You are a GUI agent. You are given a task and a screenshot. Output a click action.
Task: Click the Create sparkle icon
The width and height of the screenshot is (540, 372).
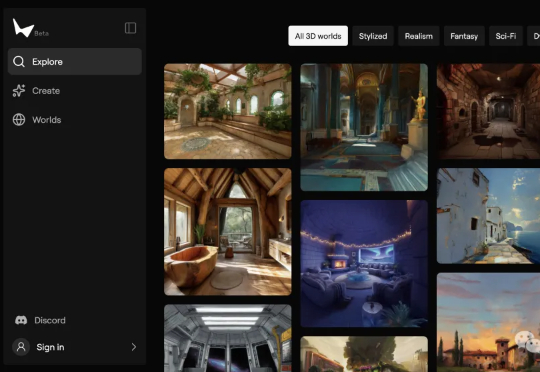(19, 91)
